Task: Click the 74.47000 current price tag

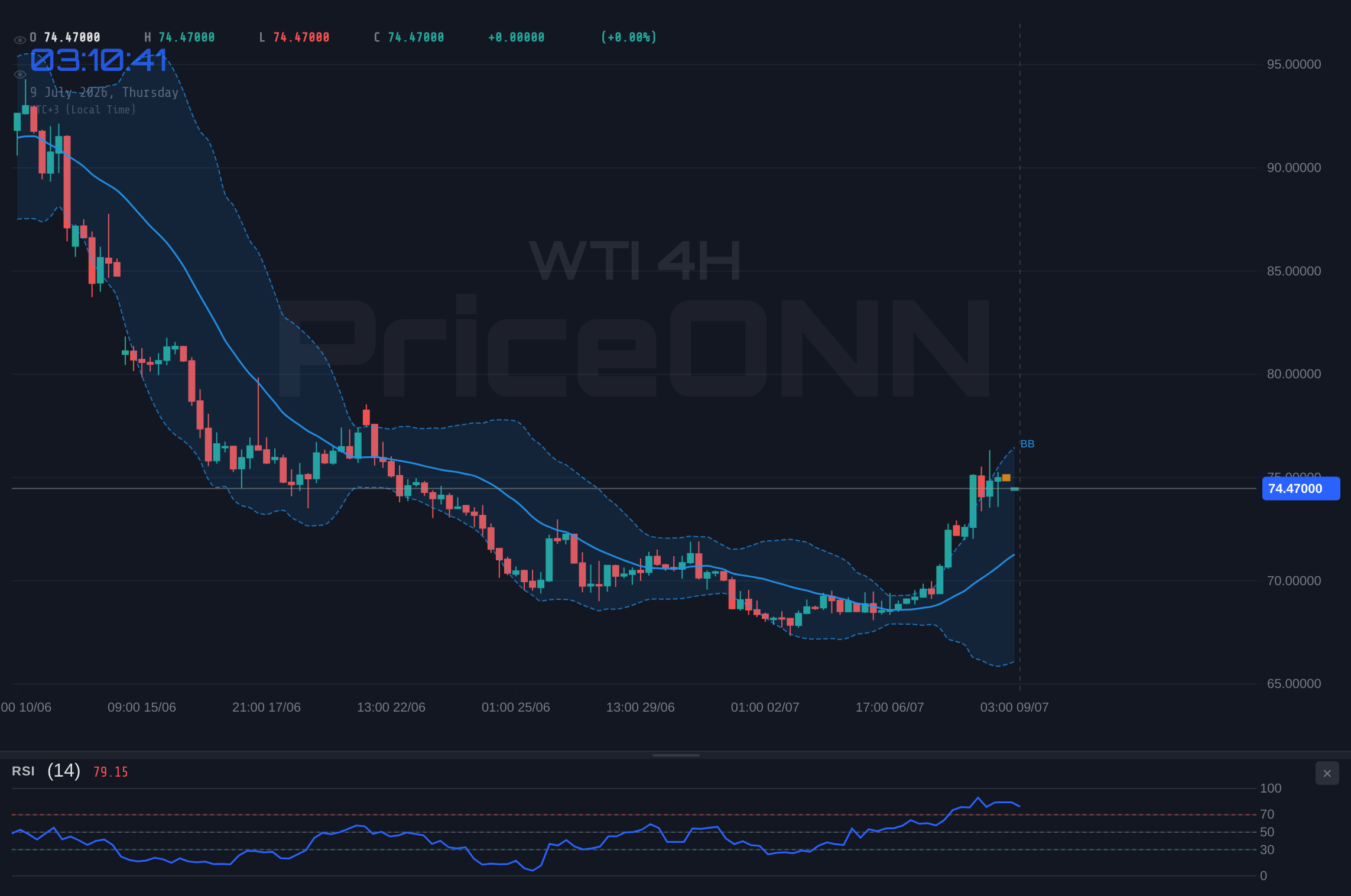Action: tap(1301, 489)
